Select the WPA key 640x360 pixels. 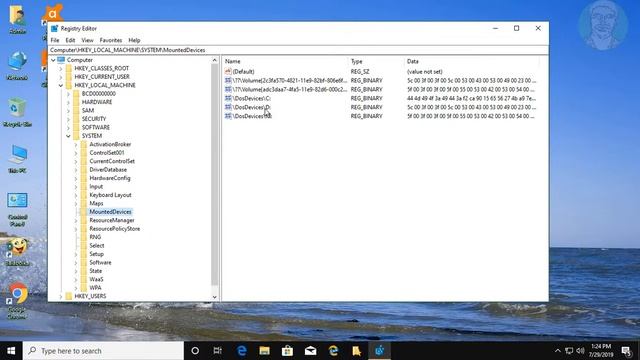[x=96, y=288]
